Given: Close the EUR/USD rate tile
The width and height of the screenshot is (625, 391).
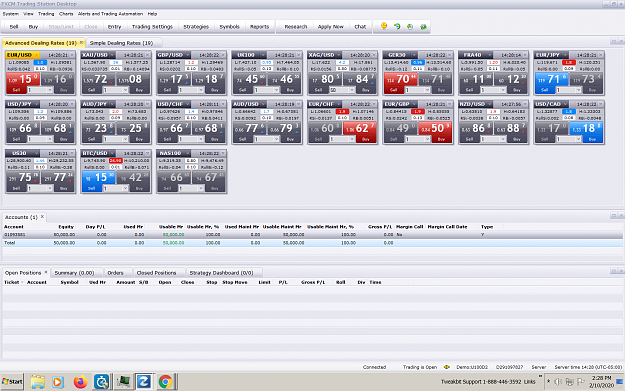Looking at the screenshot, I should [x=72, y=55].
